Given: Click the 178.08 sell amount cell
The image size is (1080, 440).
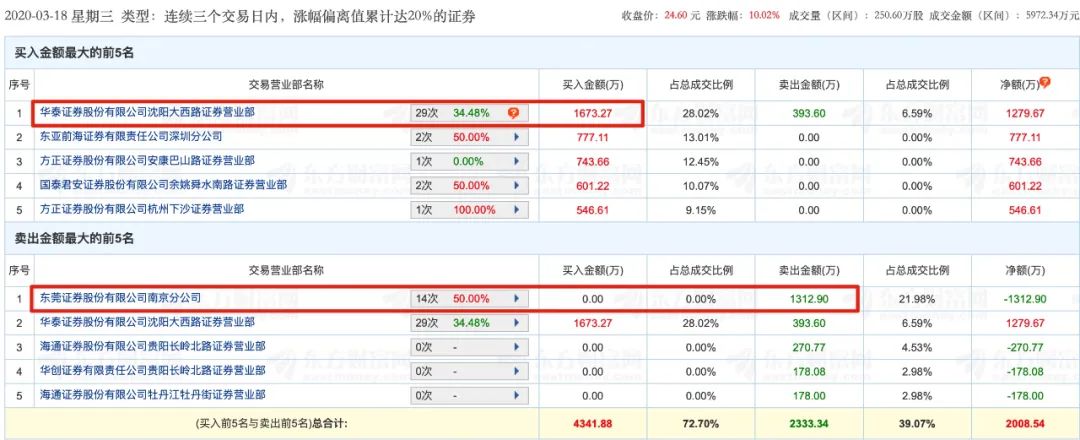Looking at the screenshot, I should pyautogui.click(x=809, y=371).
